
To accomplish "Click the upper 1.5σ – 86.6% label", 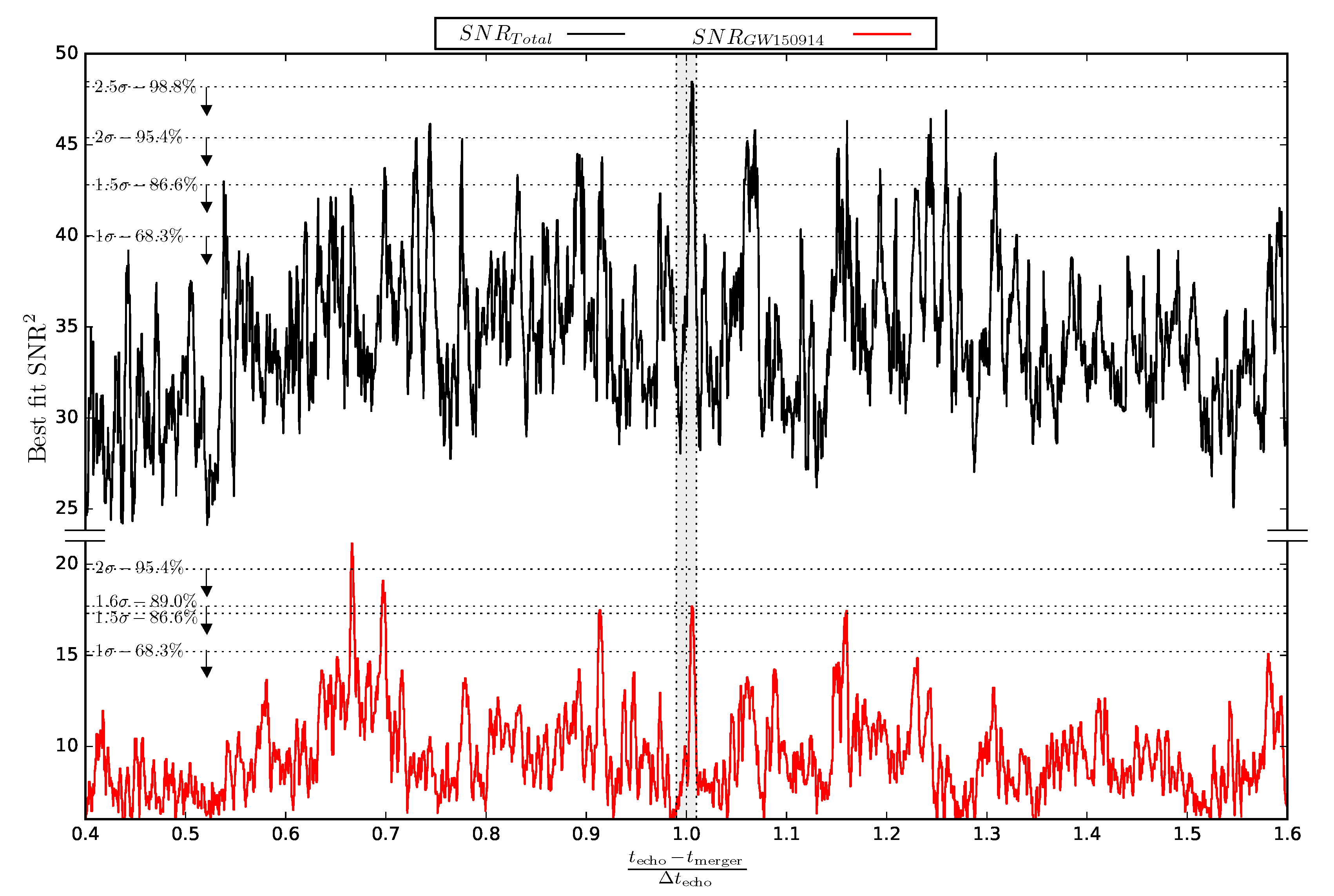I will point(146,185).
